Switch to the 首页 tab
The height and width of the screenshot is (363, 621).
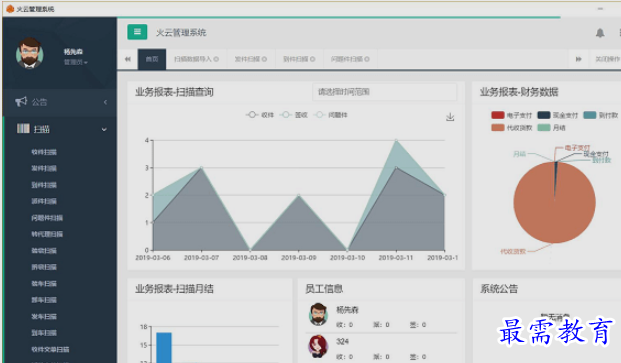pos(152,59)
